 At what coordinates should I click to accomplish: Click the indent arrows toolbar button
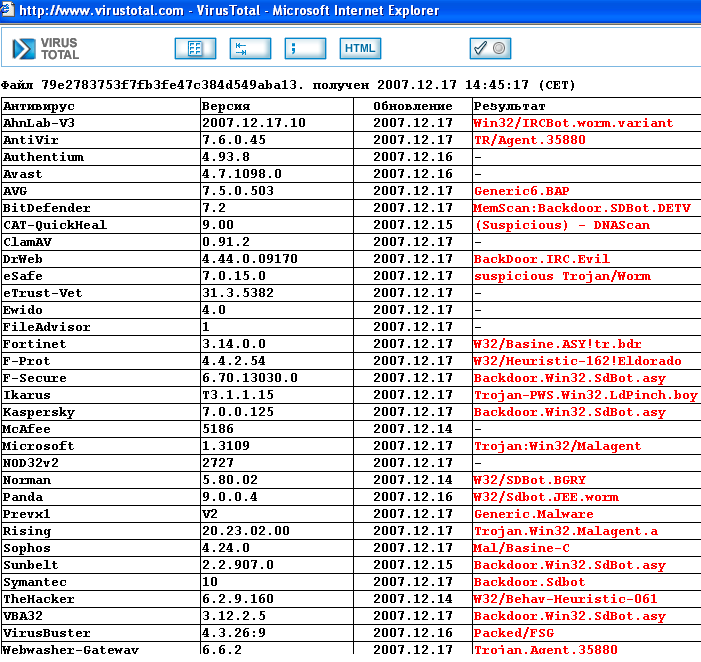pyautogui.click(x=250, y=48)
